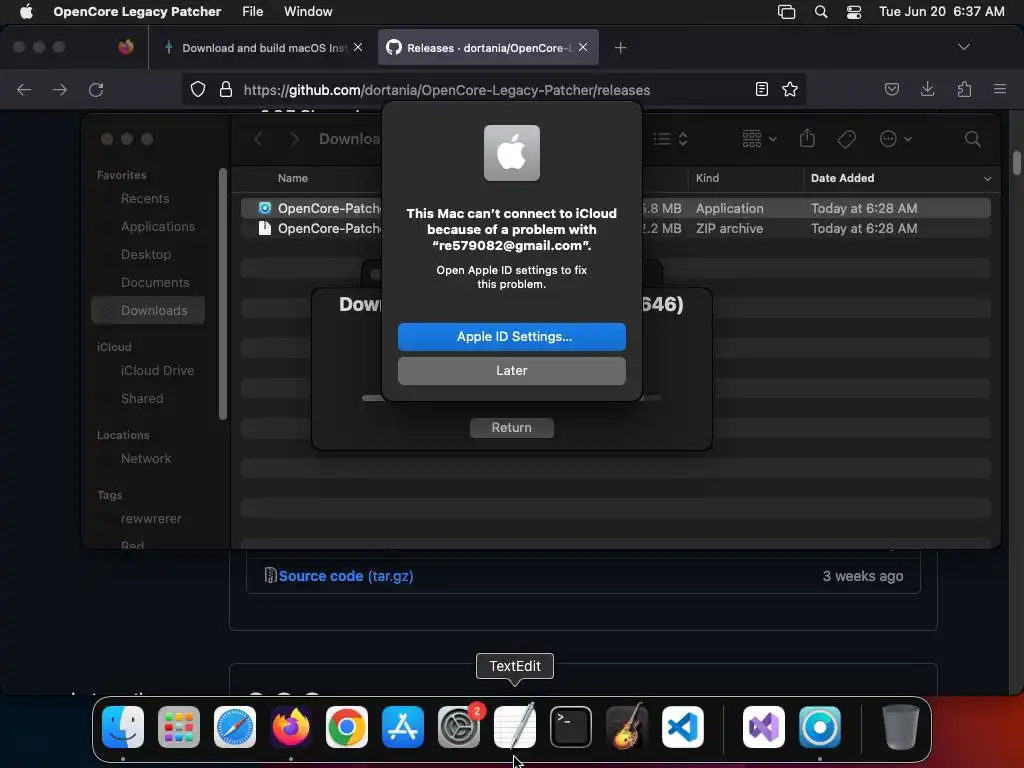Screen dimensions: 1024x768
Task: Click the Finder share icon
Action: pyautogui.click(x=807, y=138)
